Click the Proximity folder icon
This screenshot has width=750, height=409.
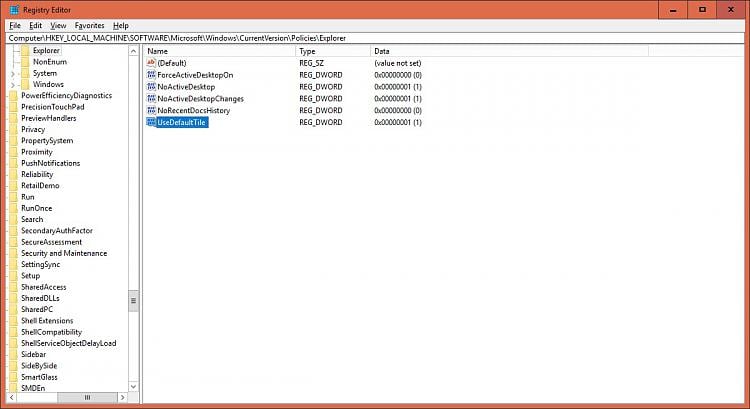(13, 152)
